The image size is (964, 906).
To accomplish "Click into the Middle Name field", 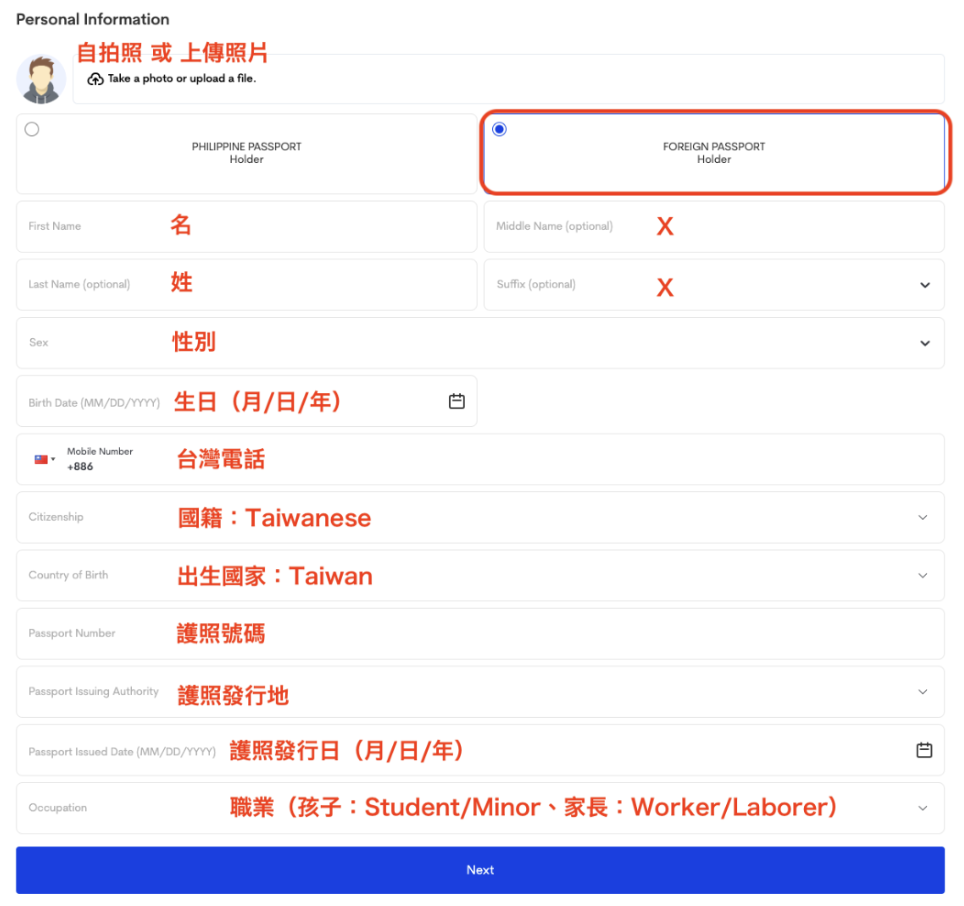I will tap(714, 226).
